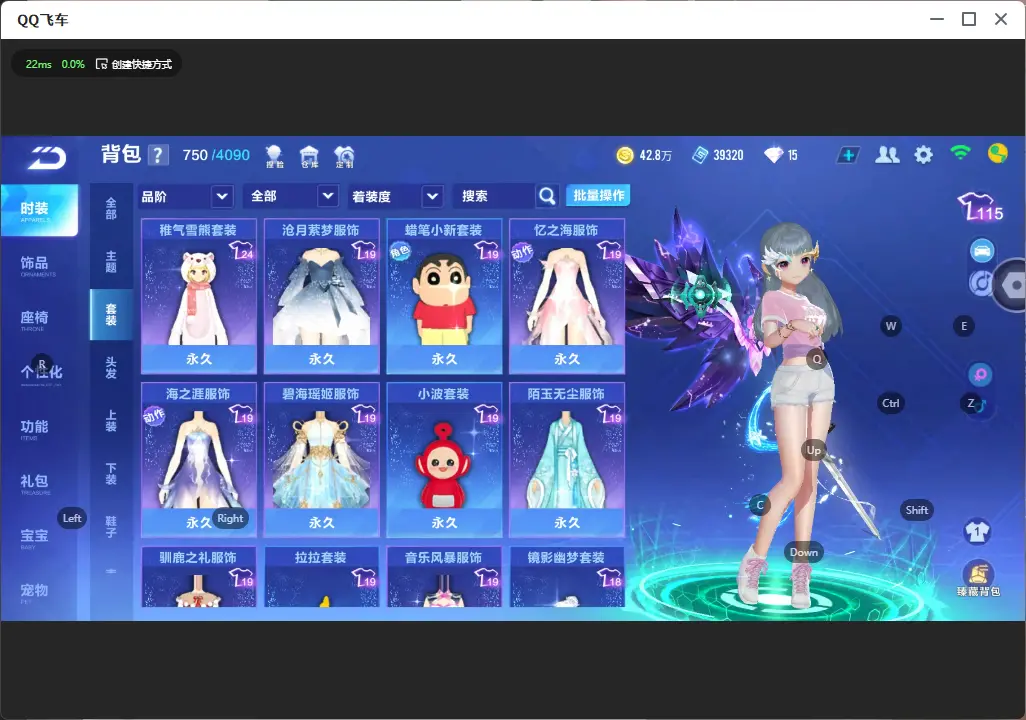Click the back logo icon at top-left

coord(46,158)
